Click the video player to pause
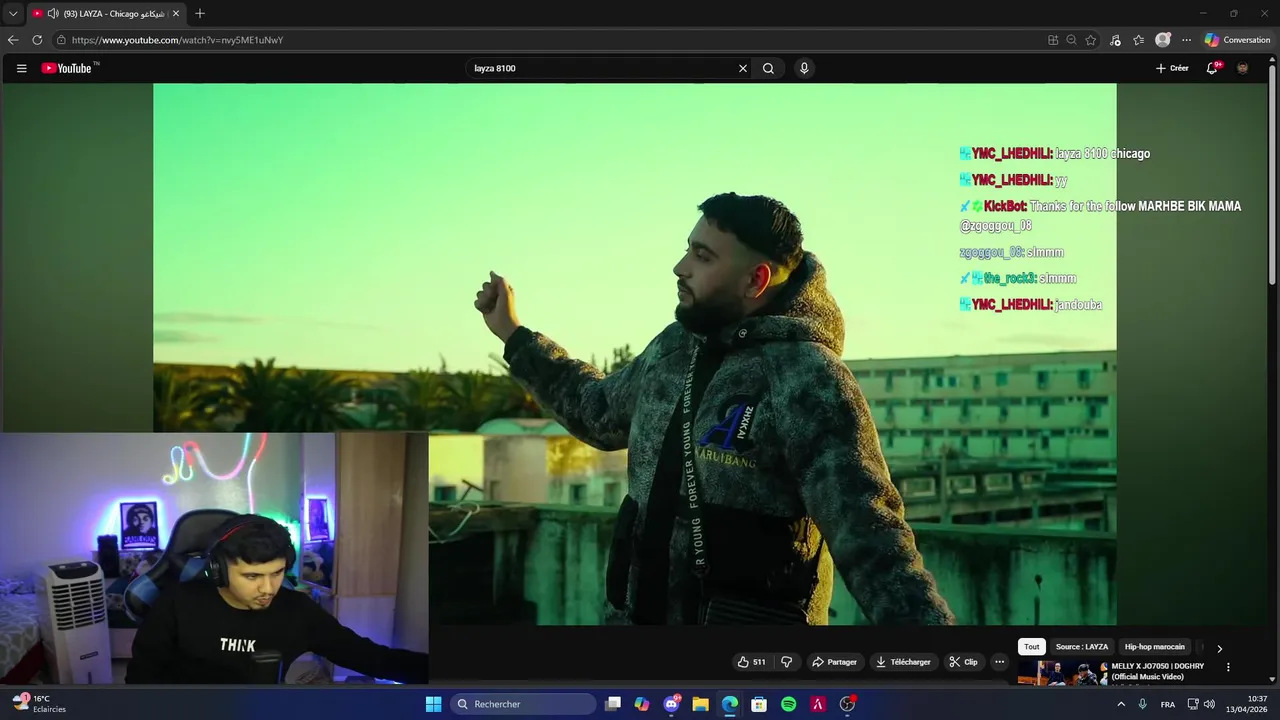Screen dimensions: 1280x720 pos(634,354)
